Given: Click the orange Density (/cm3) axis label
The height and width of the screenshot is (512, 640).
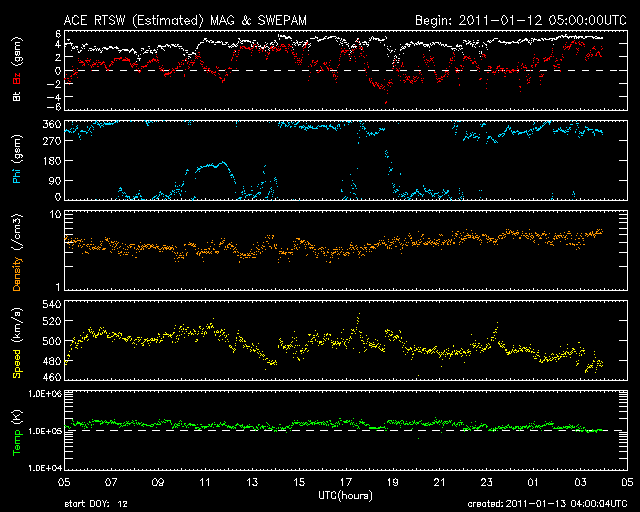Looking at the screenshot, I should [x=17, y=252].
